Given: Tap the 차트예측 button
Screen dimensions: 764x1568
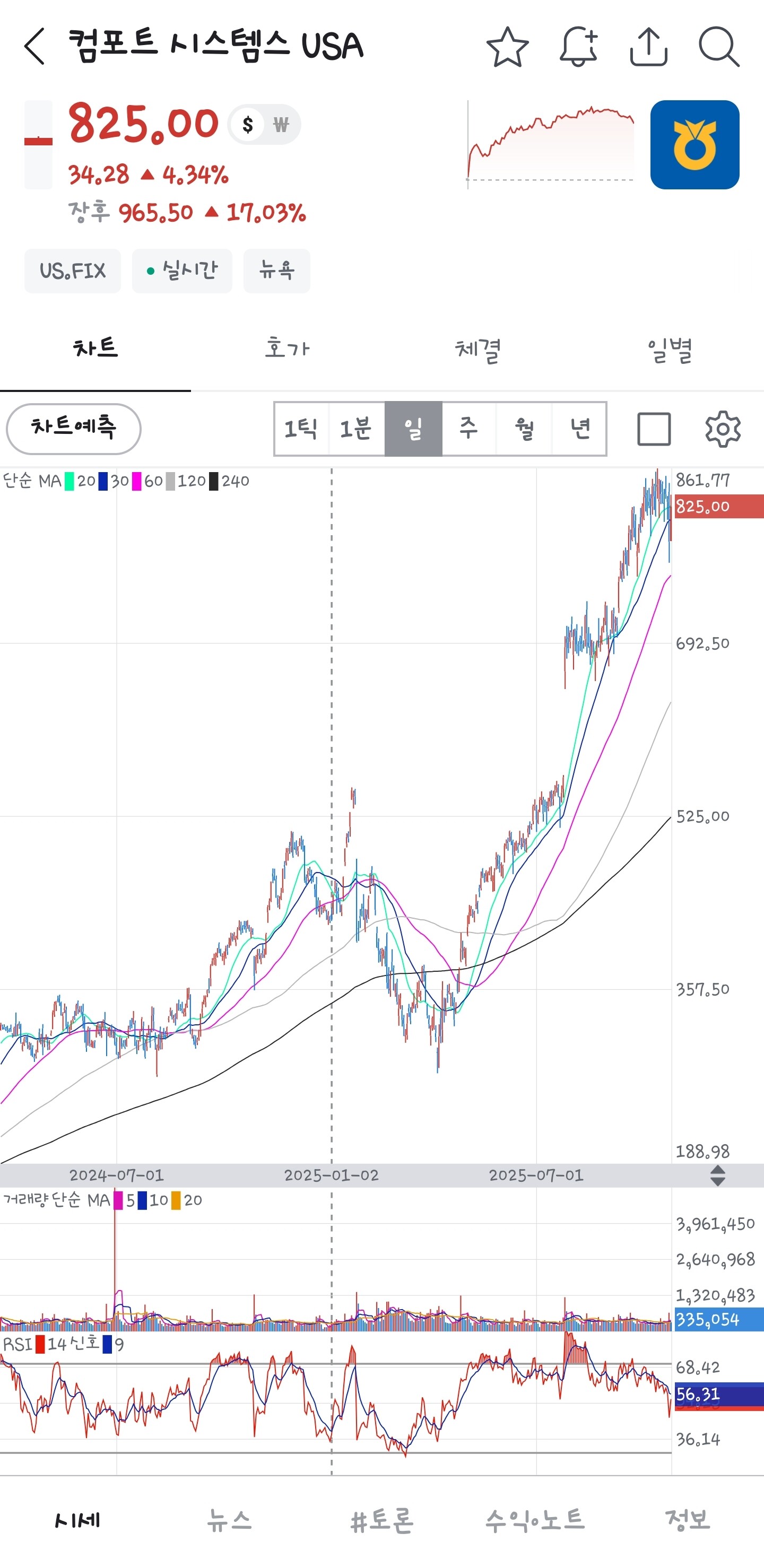Looking at the screenshot, I should click(74, 429).
